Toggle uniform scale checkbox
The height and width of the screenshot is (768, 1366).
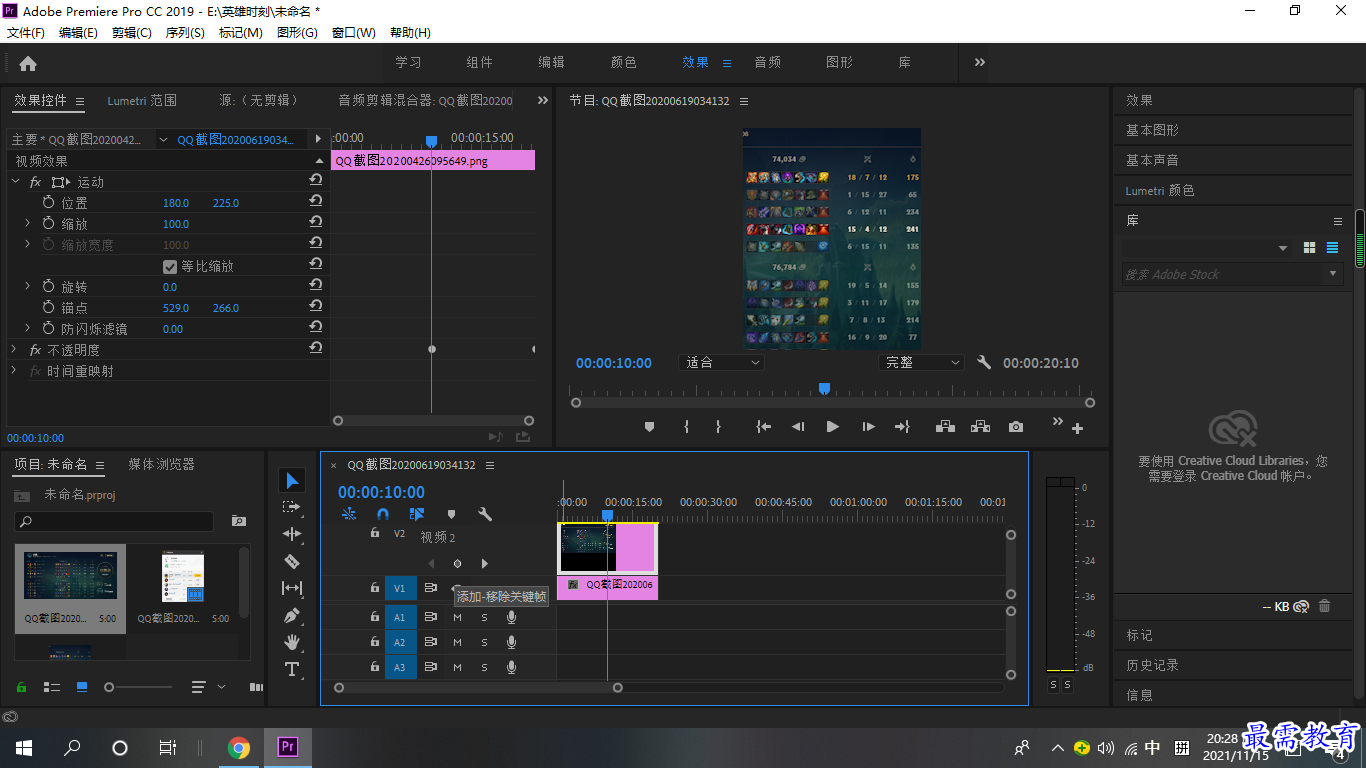coord(170,267)
